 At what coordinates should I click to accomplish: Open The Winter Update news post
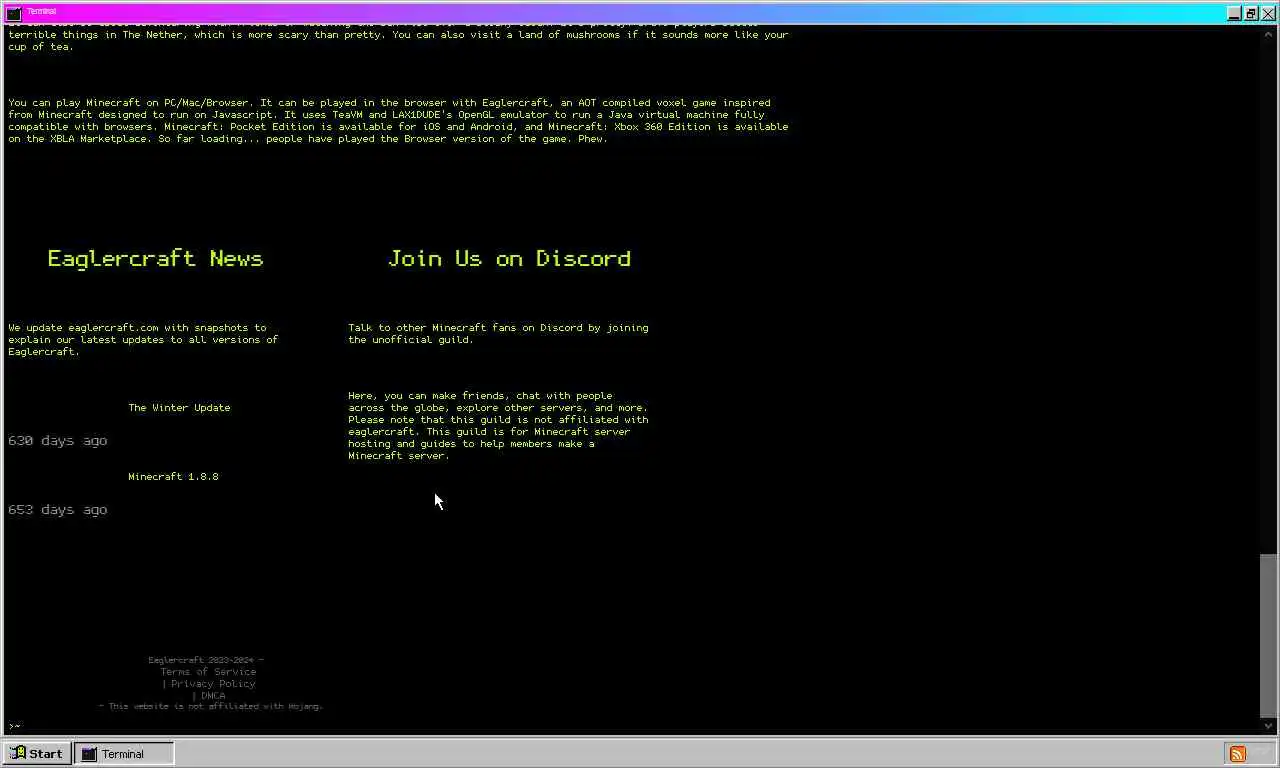click(x=179, y=408)
